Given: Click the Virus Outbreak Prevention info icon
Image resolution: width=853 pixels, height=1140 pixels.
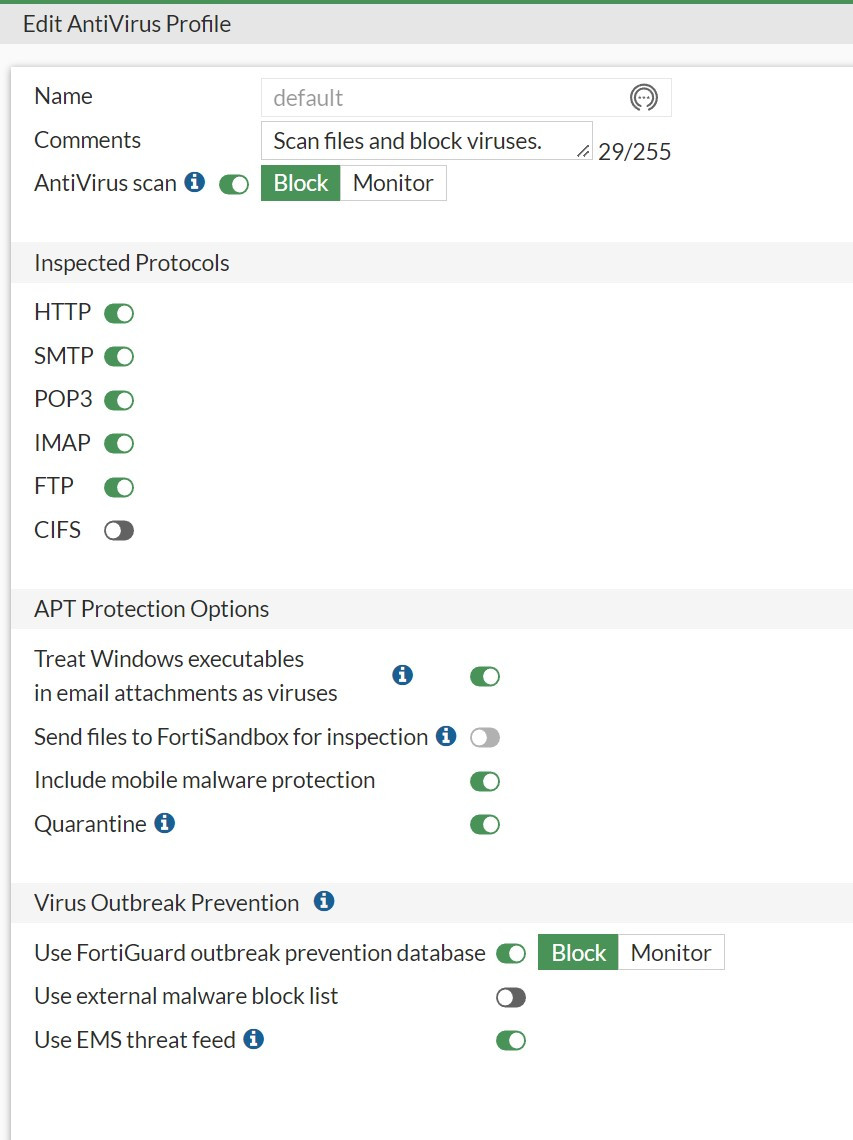Looking at the screenshot, I should 324,902.
